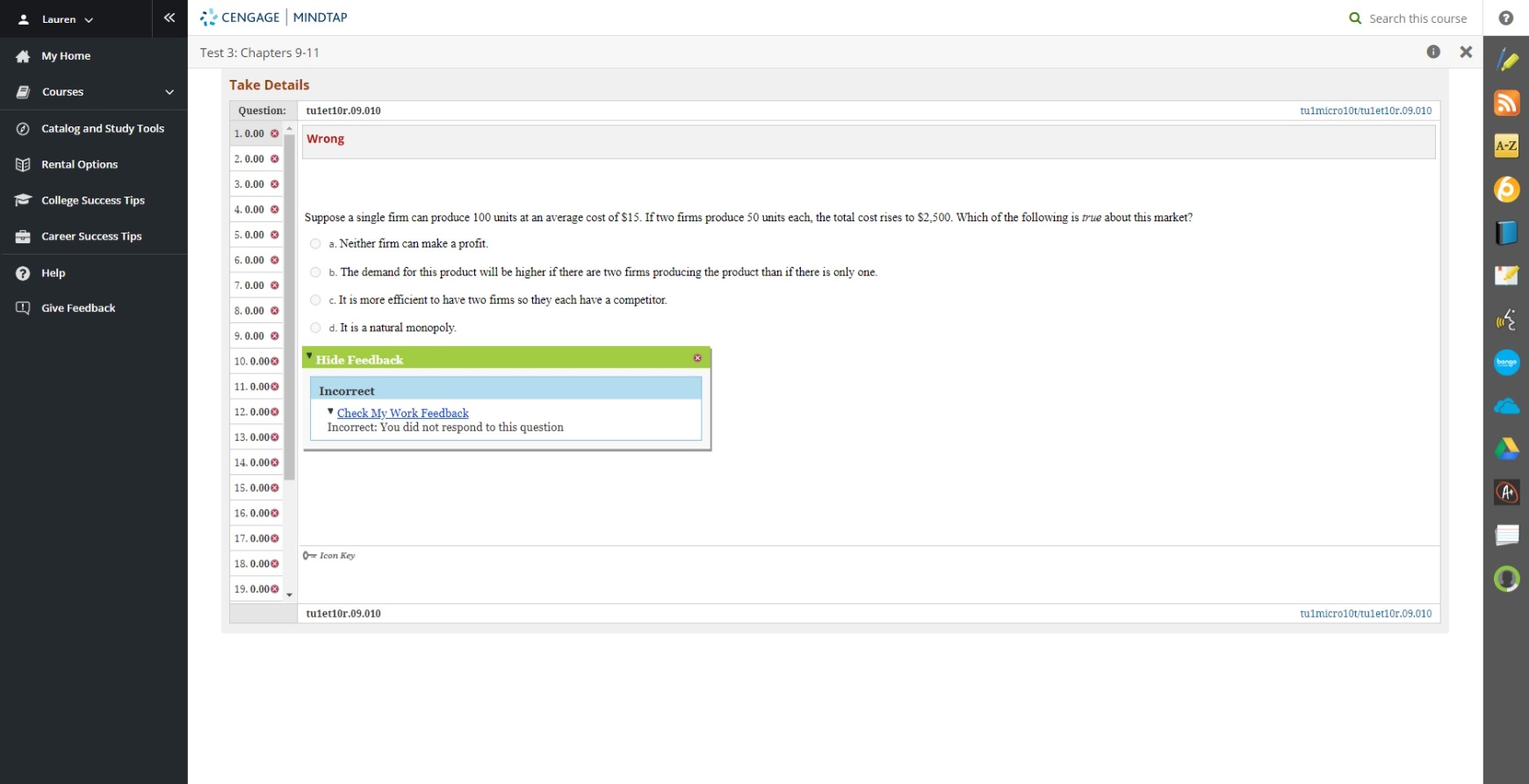Click the Search this course field
This screenshot has height=784, width=1529.
click(1417, 18)
